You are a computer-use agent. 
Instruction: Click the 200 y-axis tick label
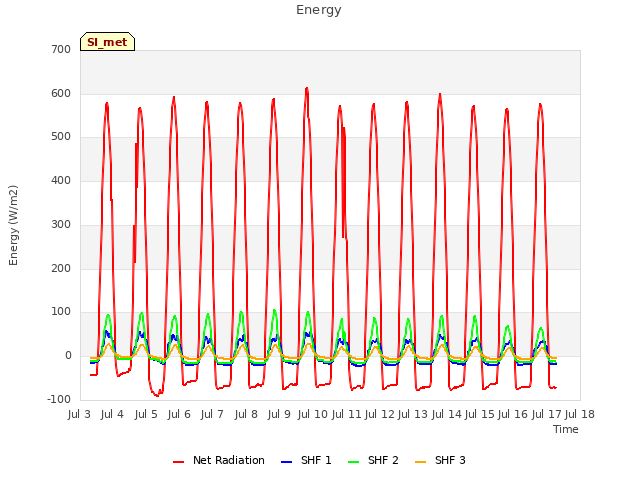61,269
